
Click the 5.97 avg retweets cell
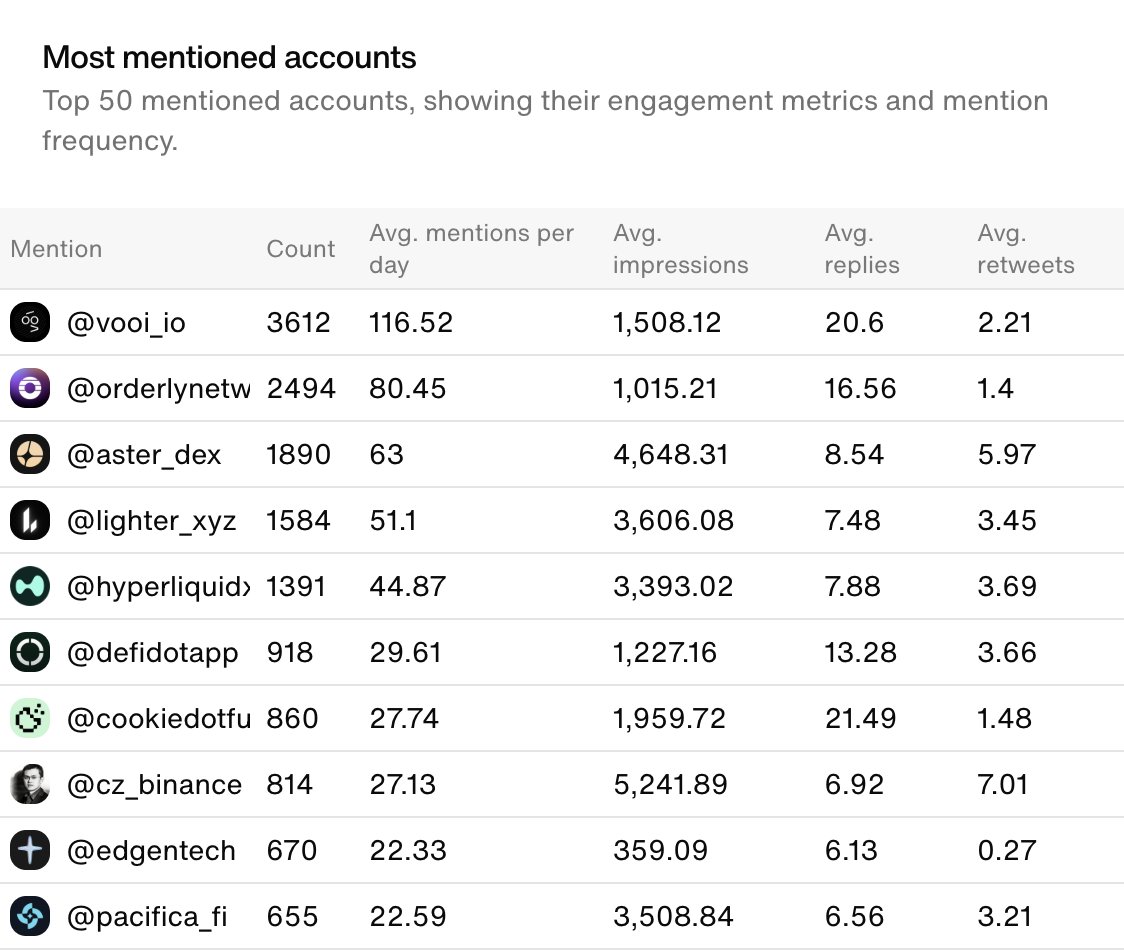point(1006,455)
